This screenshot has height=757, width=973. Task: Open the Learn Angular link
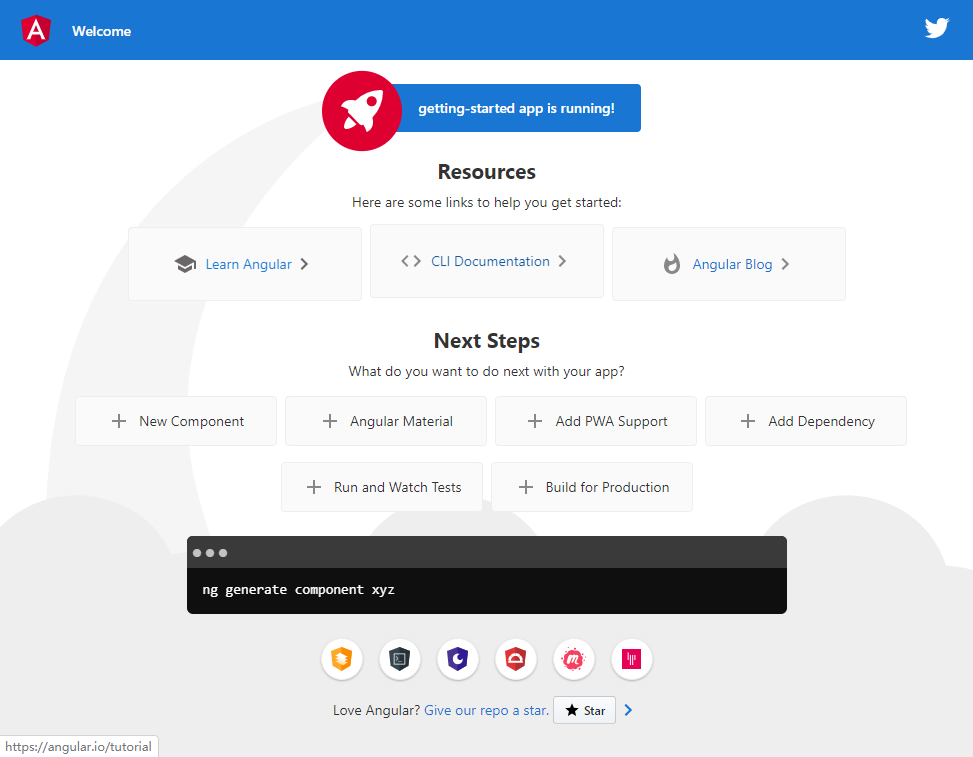[245, 264]
